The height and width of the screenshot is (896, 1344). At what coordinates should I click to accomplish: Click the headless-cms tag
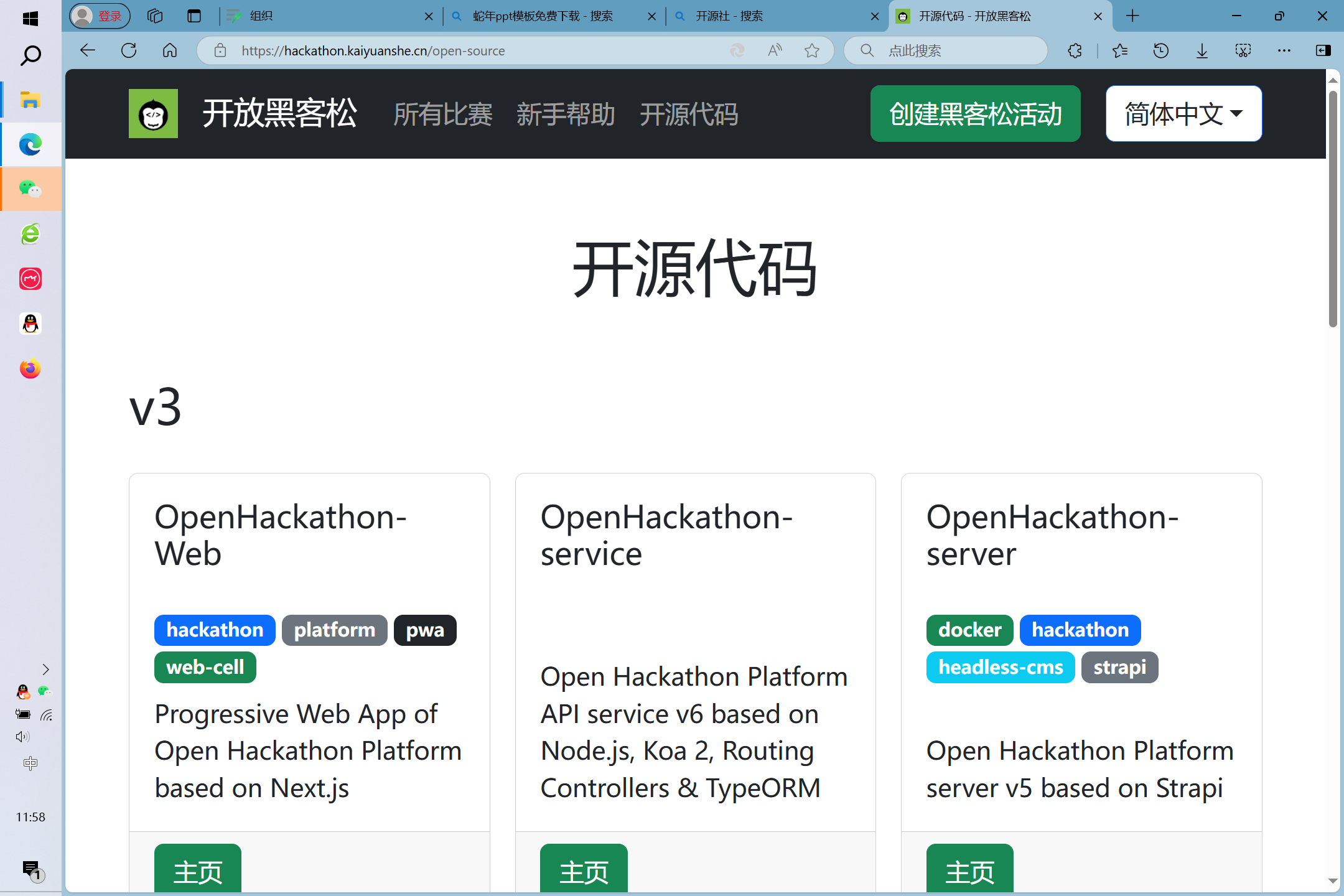(x=1001, y=668)
